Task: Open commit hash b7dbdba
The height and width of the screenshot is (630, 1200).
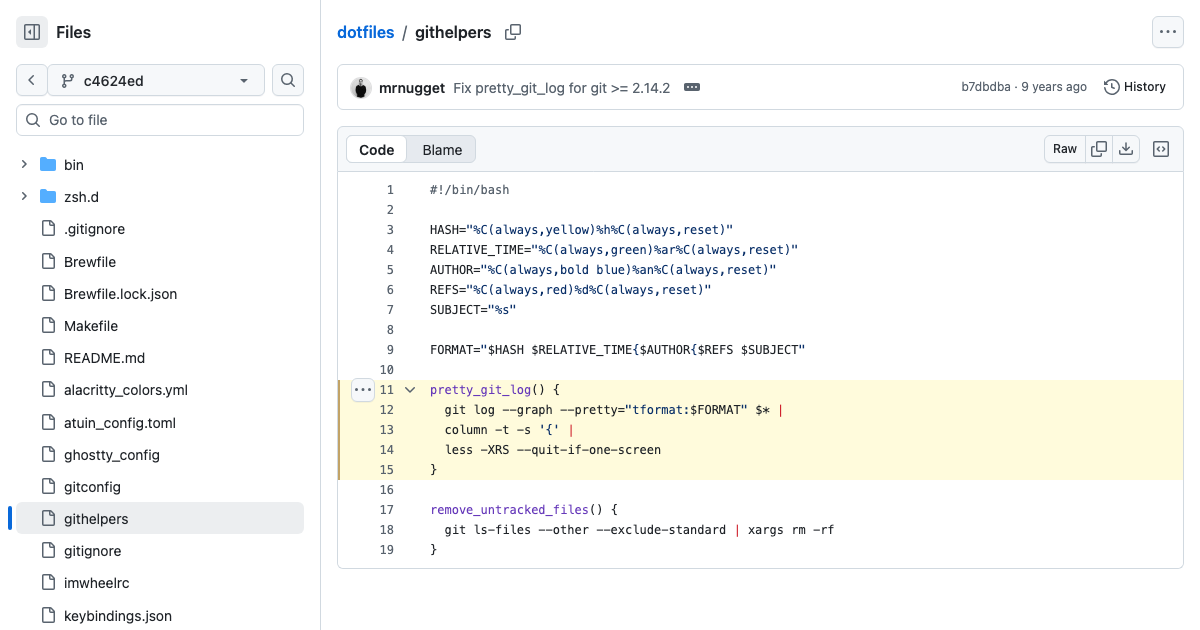Action: [986, 87]
